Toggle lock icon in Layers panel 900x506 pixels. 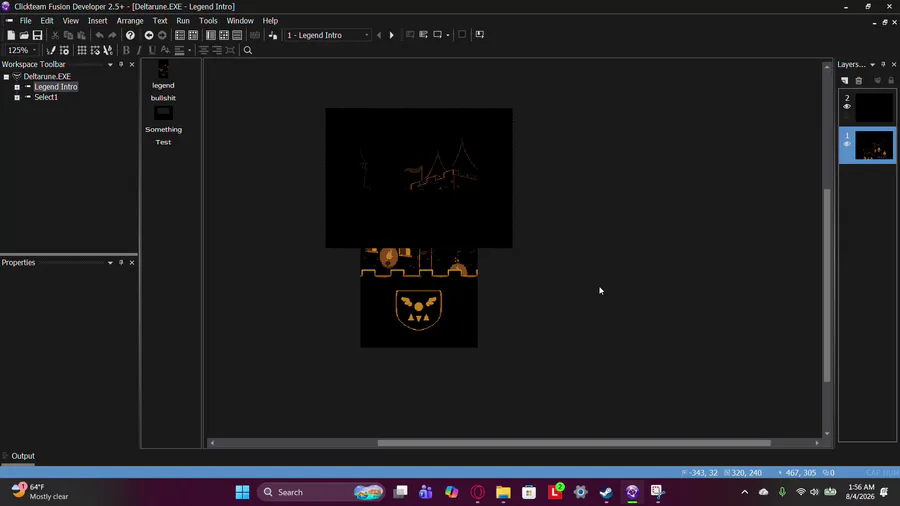[891, 80]
